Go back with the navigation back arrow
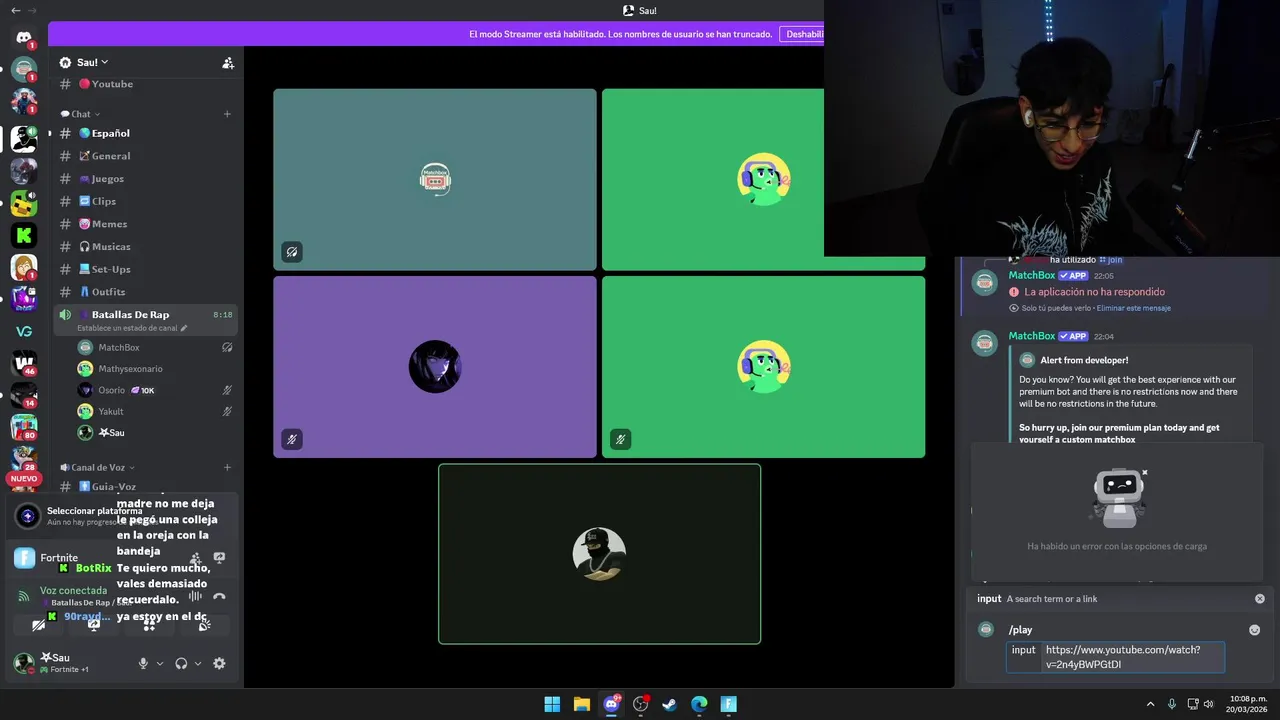The height and width of the screenshot is (720, 1280). pyautogui.click(x=15, y=10)
